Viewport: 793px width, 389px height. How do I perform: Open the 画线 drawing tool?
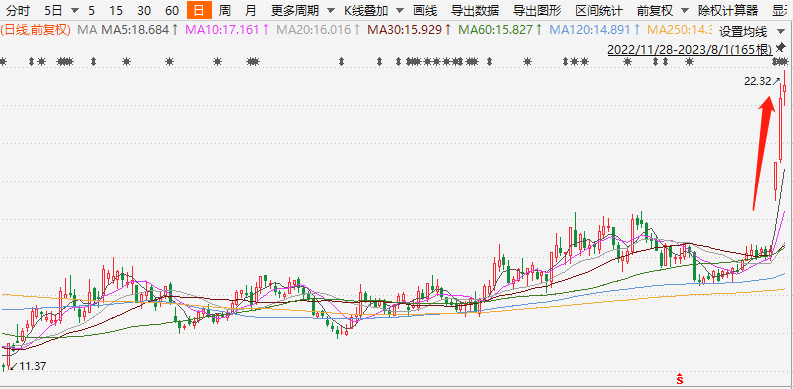pyautogui.click(x=425, y=10)
